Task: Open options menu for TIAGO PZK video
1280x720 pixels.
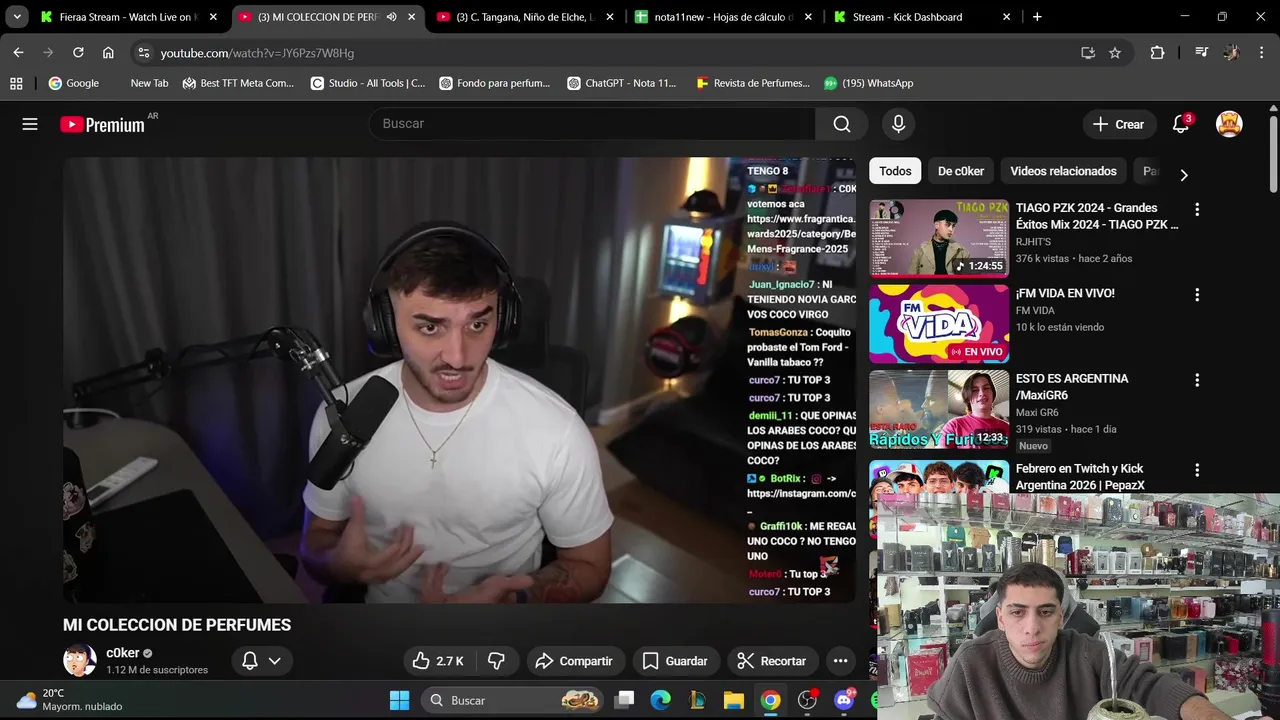Action: (1197, 210)
